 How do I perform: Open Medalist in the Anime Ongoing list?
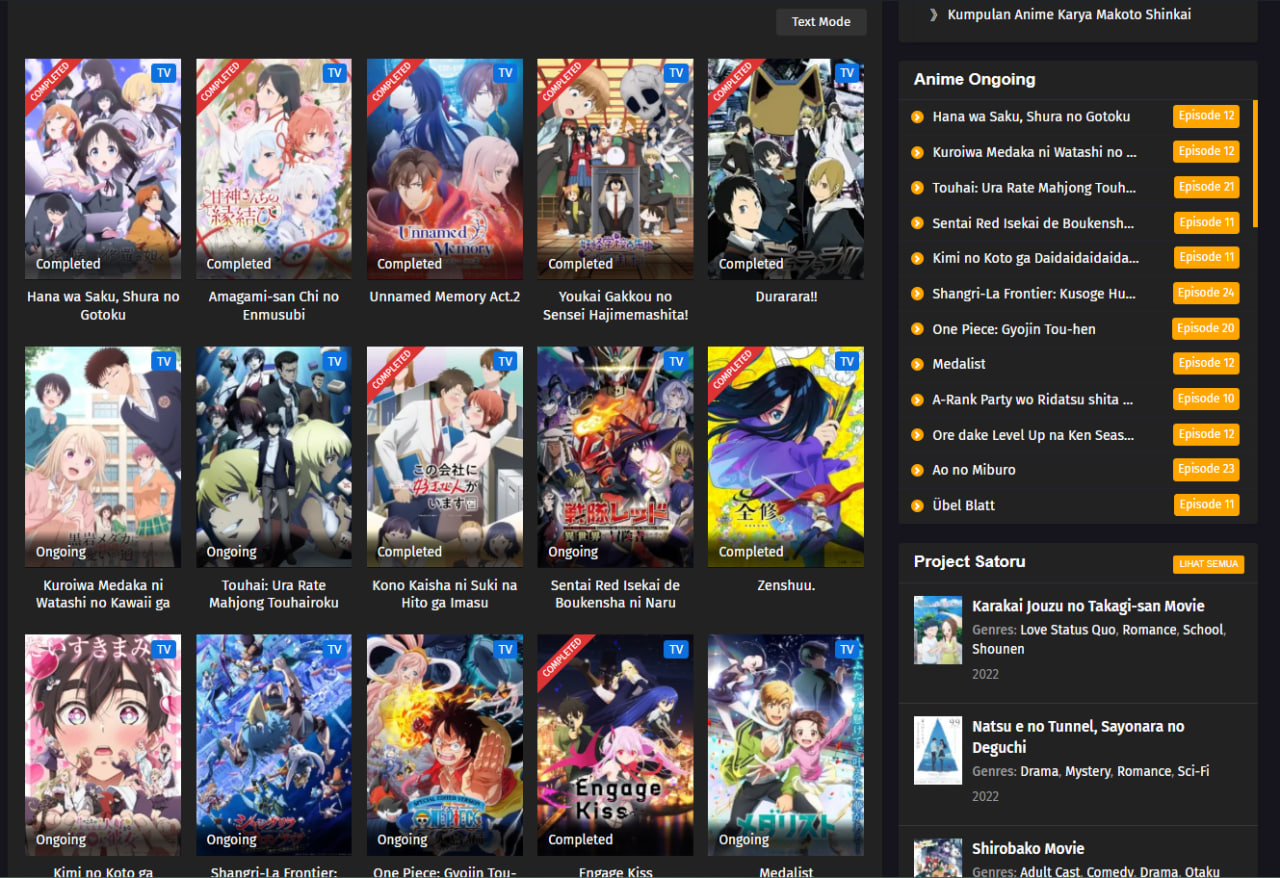coord(959,364)
